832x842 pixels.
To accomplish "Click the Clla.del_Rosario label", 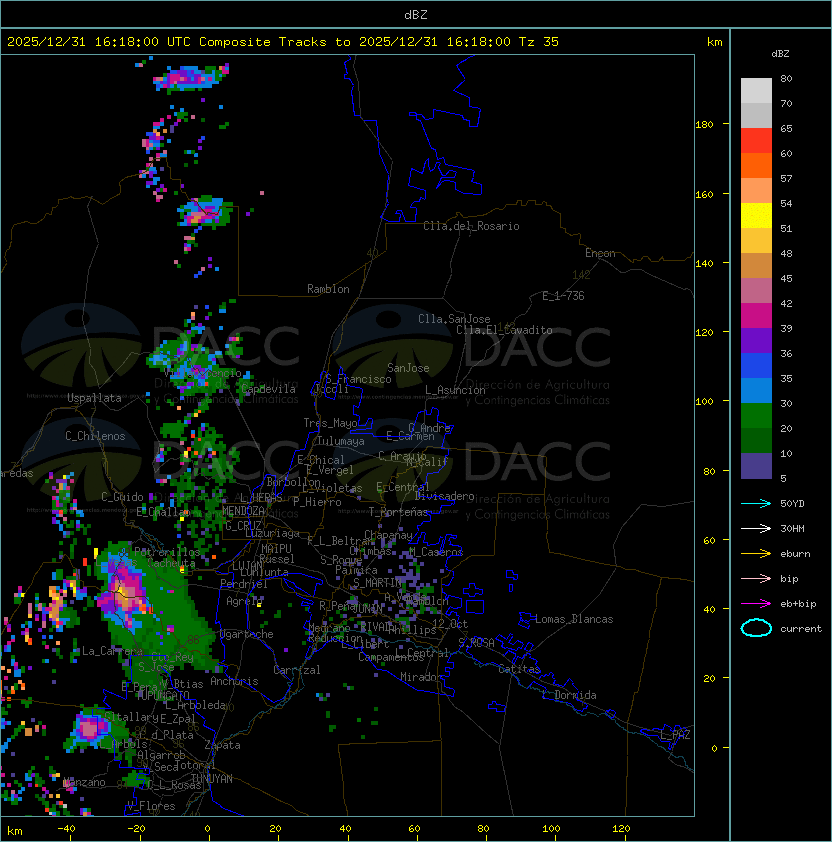I will tap(471, 226).
